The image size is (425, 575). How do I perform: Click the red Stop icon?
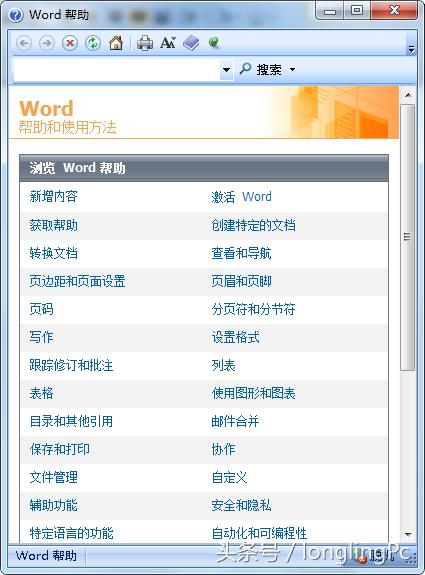click(70, 43)
